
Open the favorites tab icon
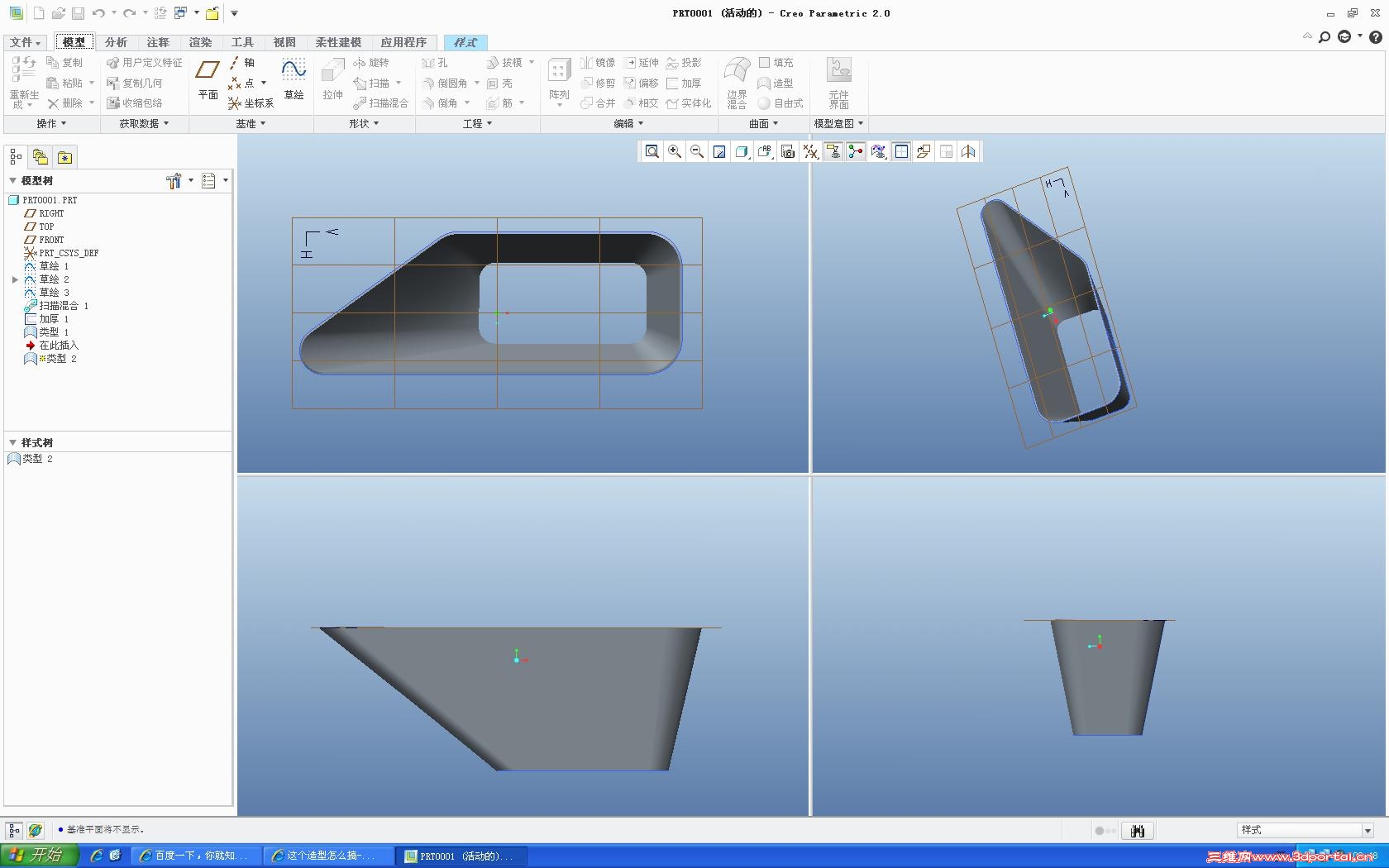[x=64, y=157]
